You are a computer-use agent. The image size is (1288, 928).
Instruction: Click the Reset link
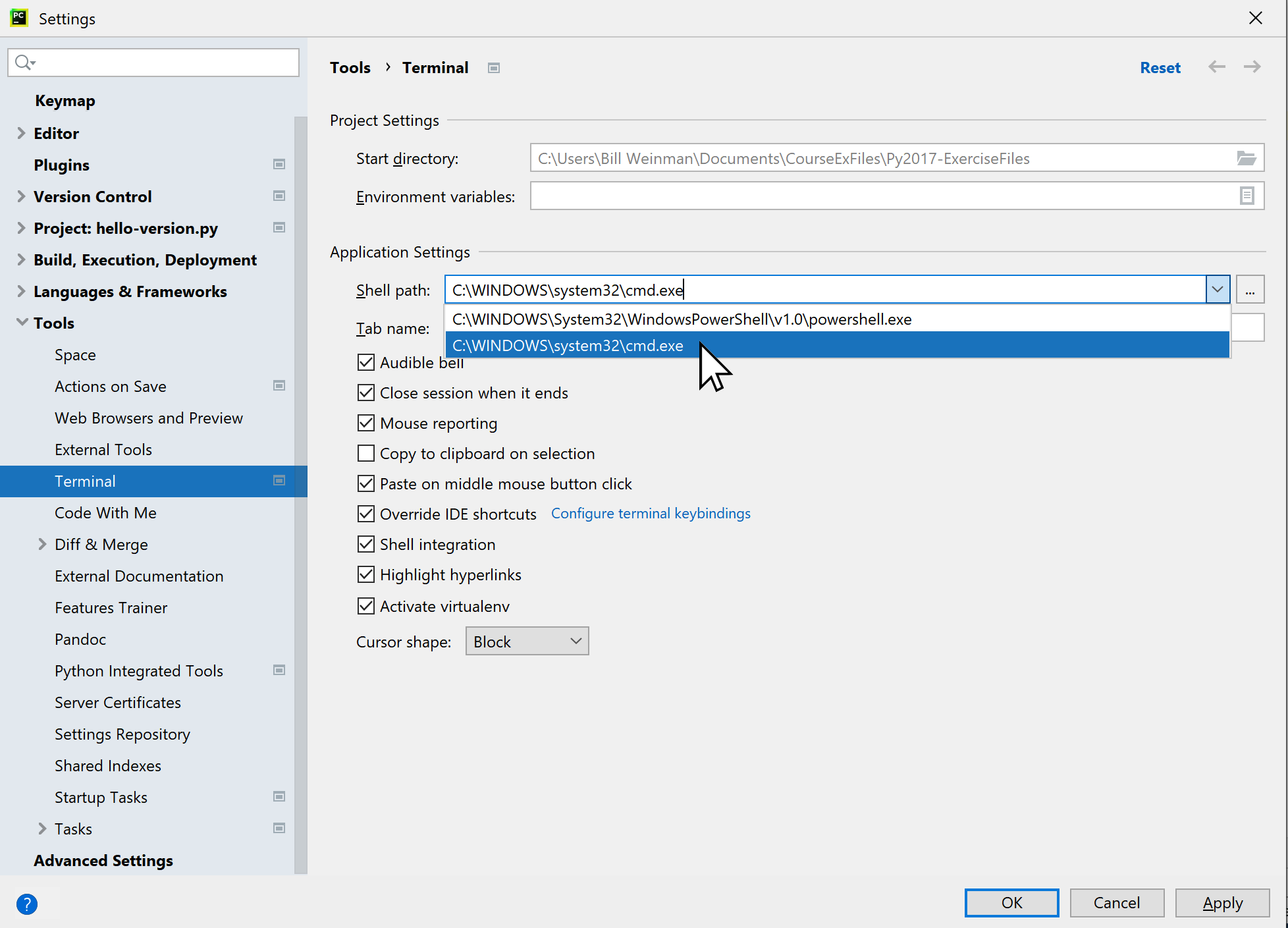tap(1160, 68)
